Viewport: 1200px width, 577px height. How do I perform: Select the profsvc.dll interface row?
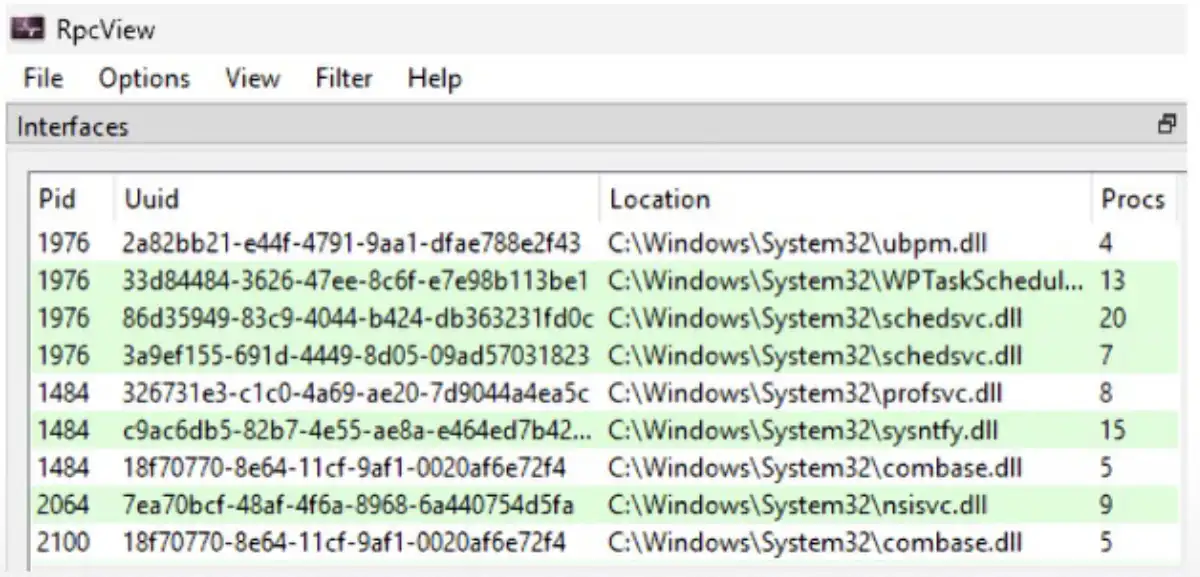pos(805,393)
